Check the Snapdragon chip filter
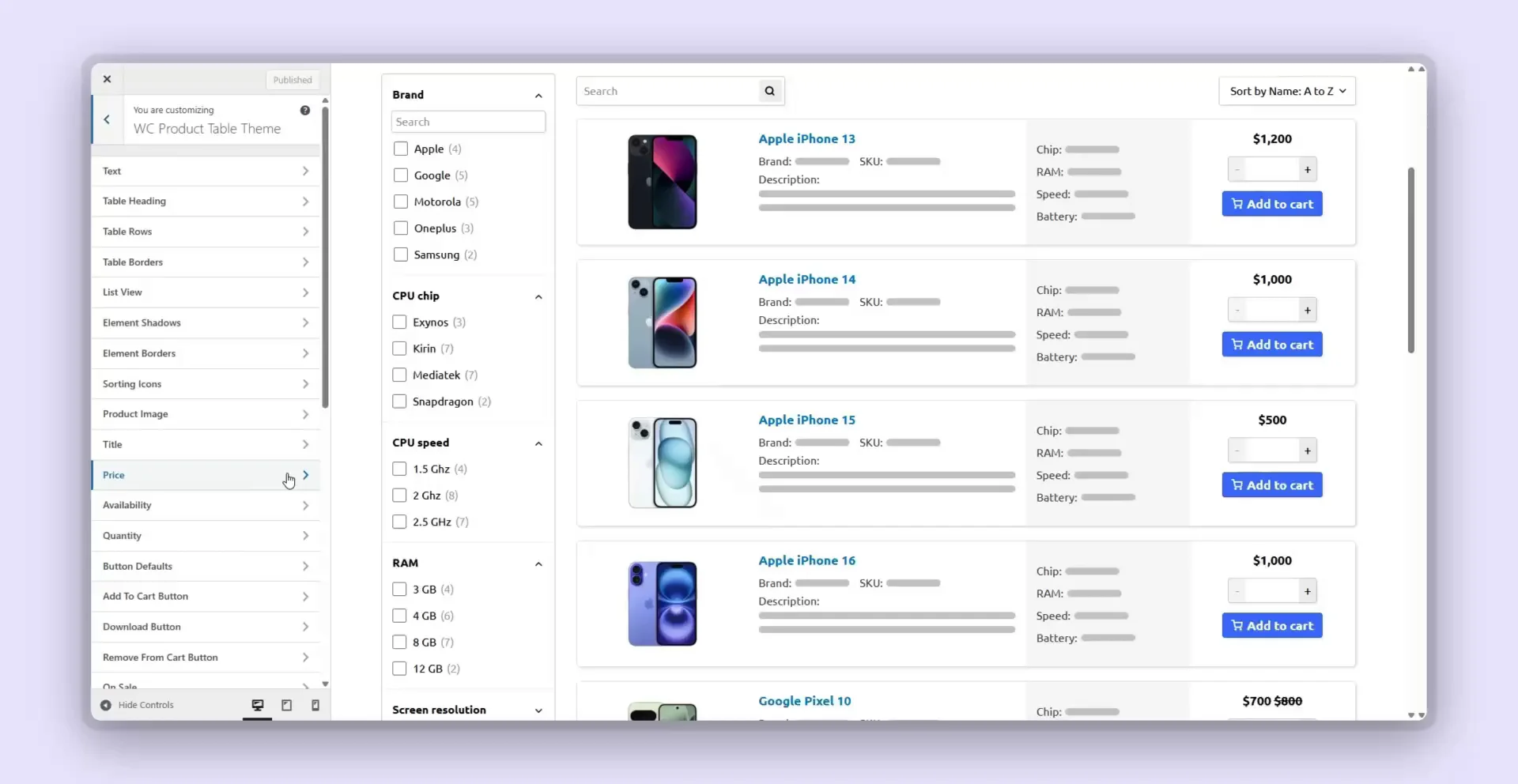 [399, 401]
